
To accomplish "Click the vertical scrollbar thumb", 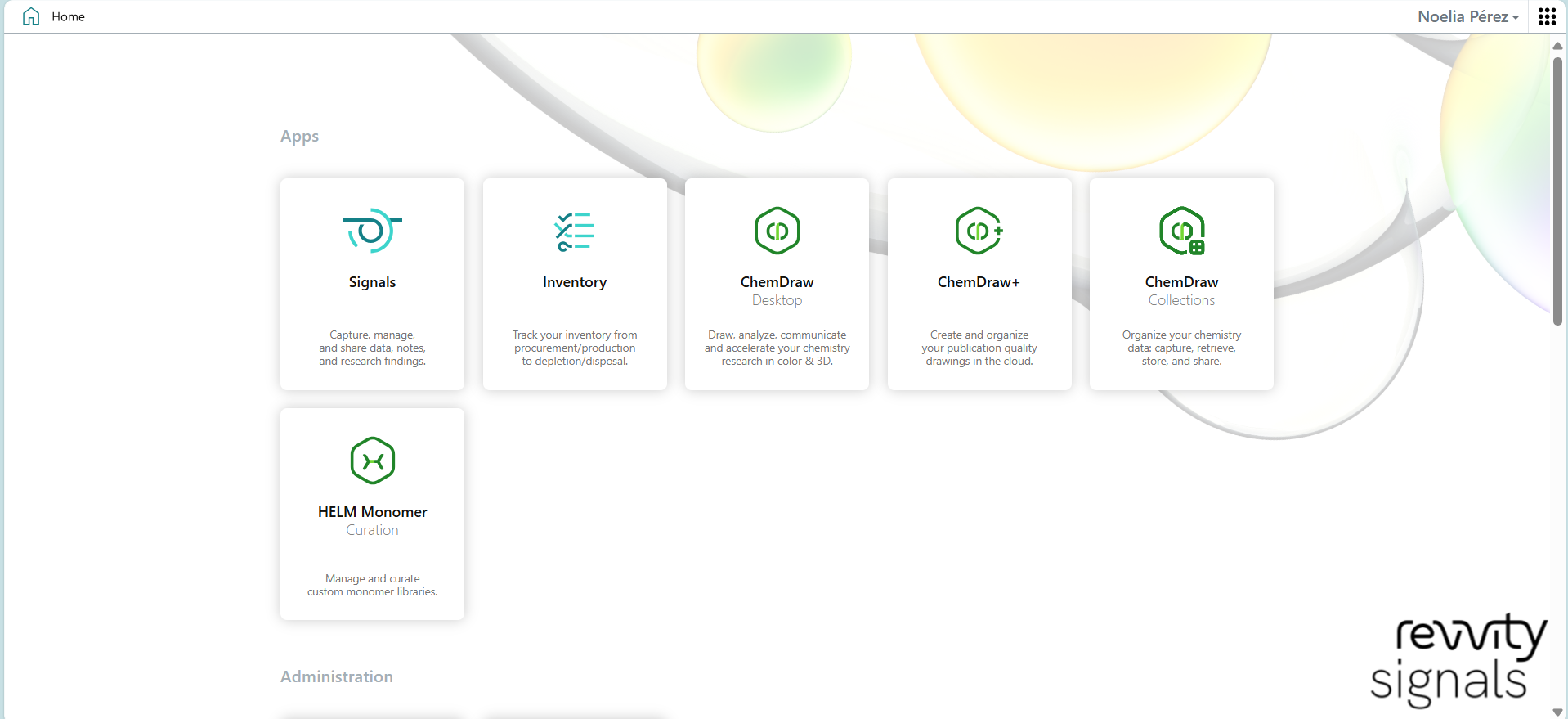I will click(x=1557, y=188).
